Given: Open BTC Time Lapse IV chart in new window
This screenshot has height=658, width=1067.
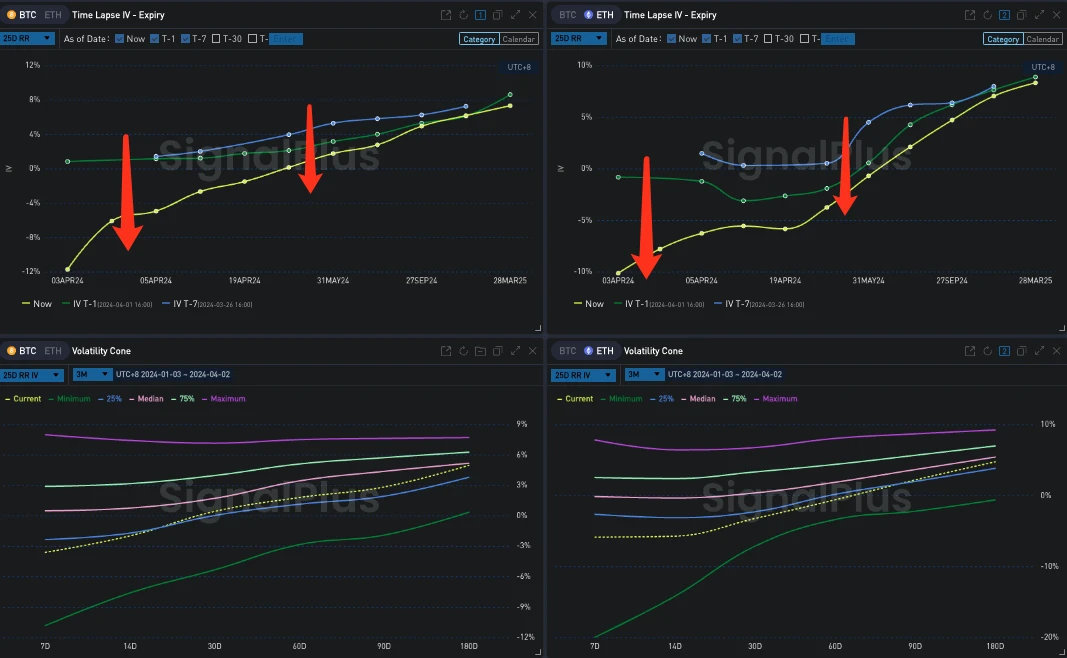Looking at the screenshot, I should click(447, 15).
